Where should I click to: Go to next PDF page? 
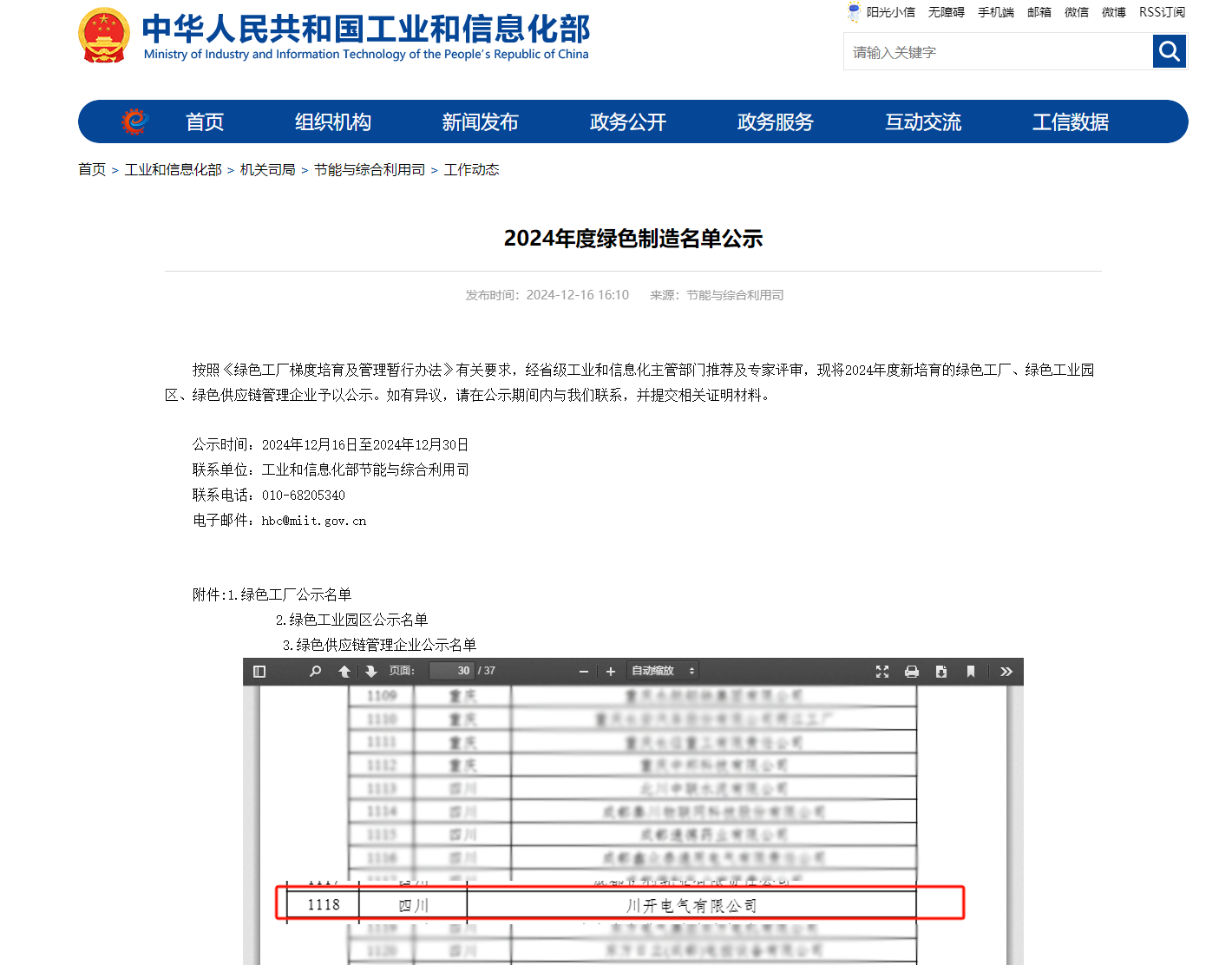click(x=371, y=672)
